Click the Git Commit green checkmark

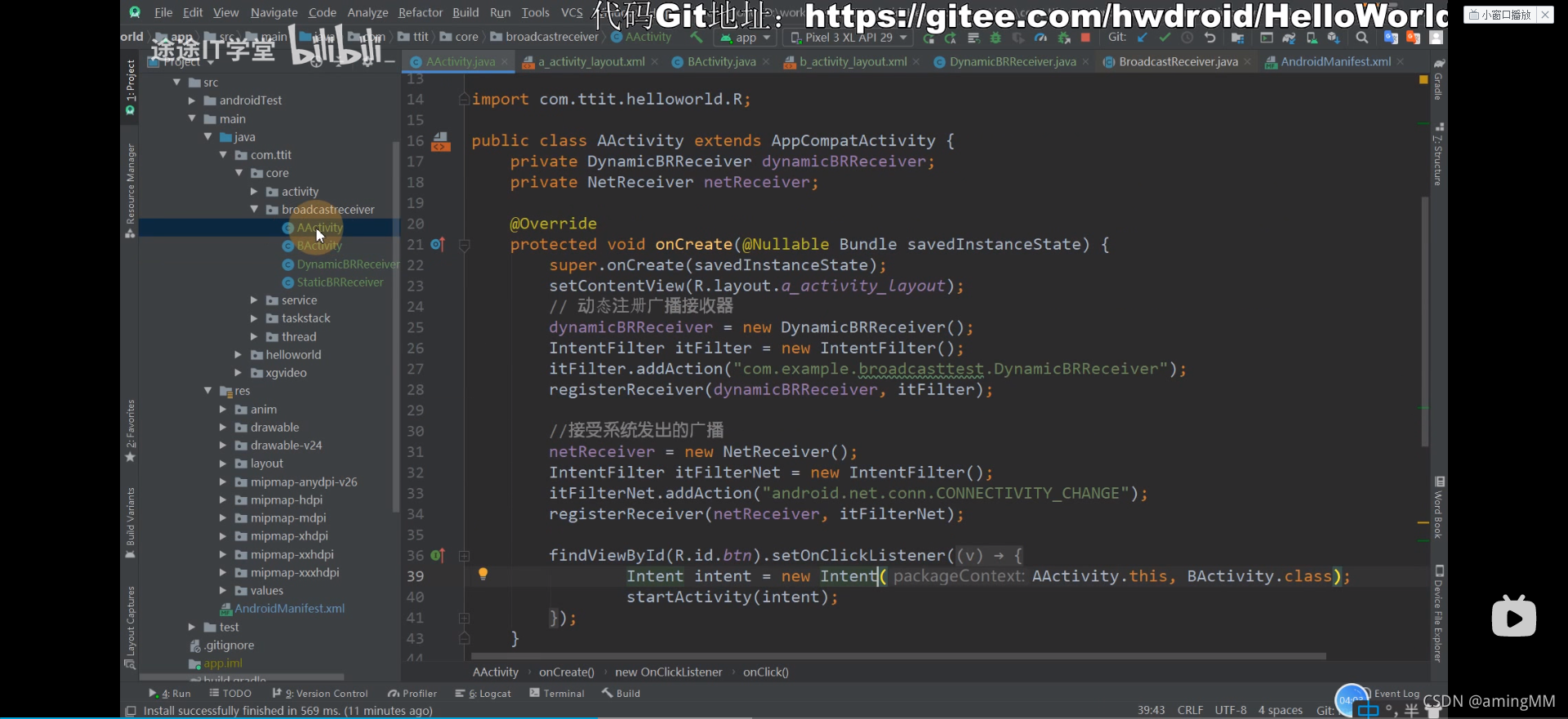1165,38
